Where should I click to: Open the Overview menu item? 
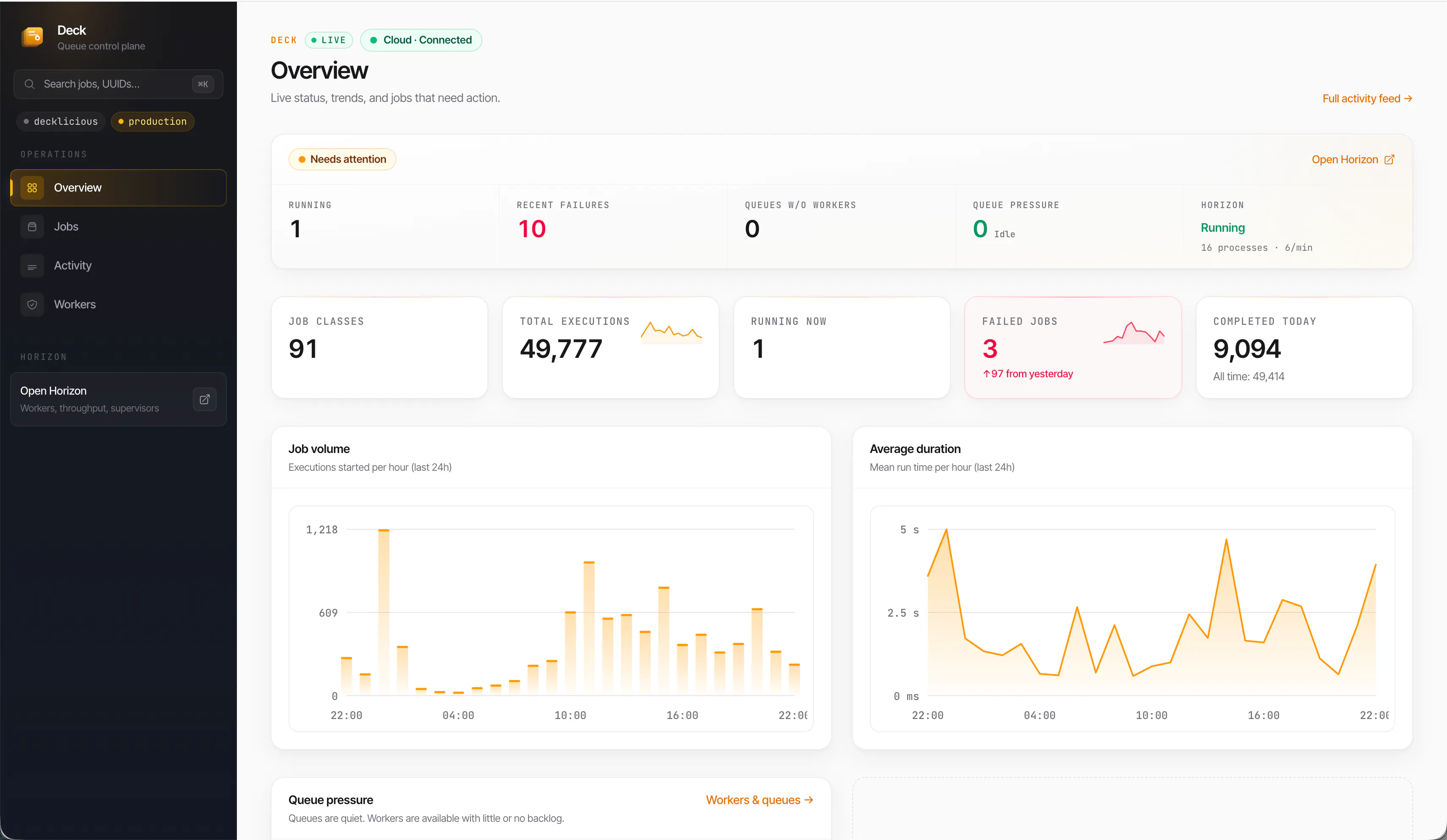118,188
